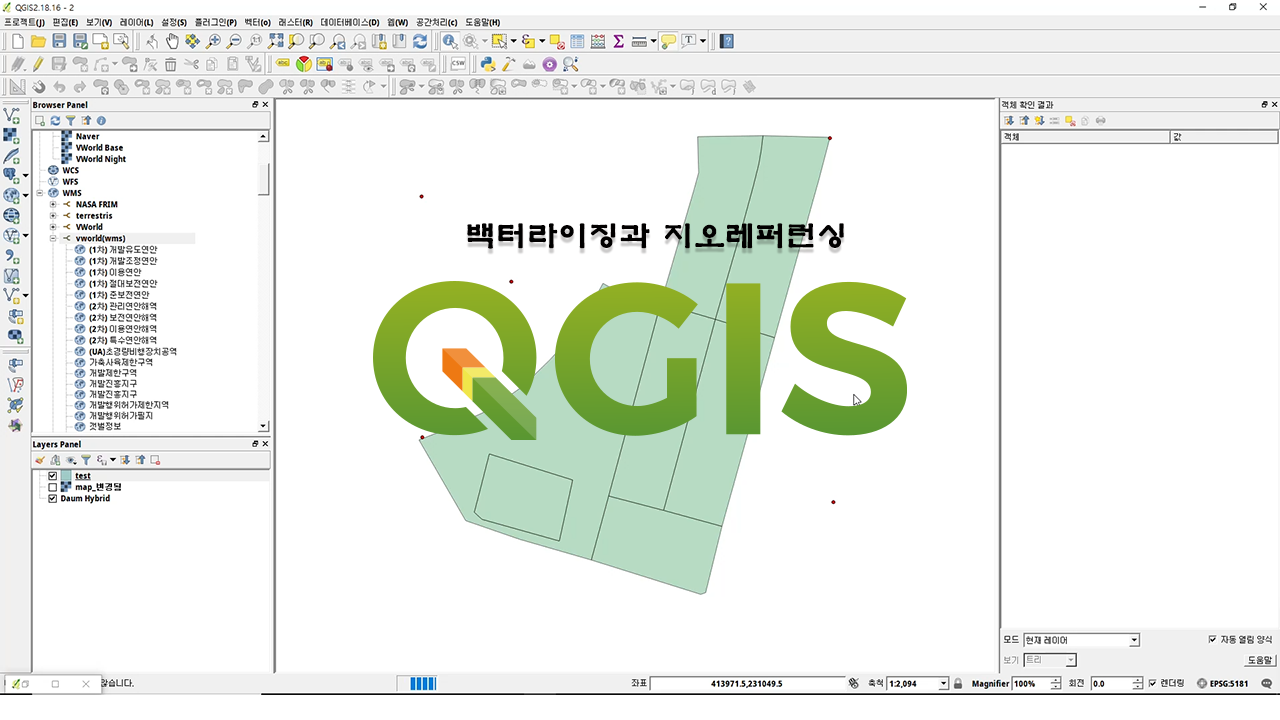Open the 벡터 menu
Screen dimensions: 1280x720
(x=257, y=22)
